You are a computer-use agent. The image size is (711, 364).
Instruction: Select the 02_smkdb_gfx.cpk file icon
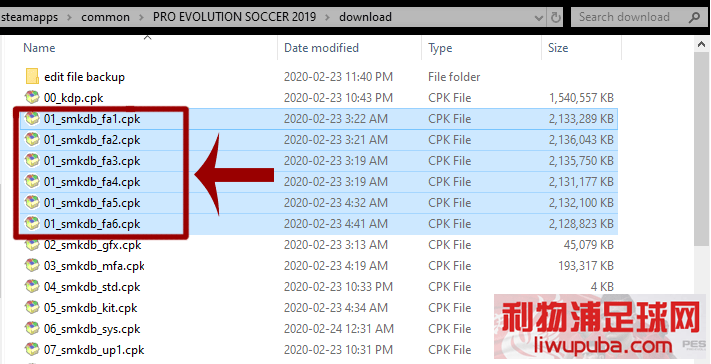(x=32, y=245)
